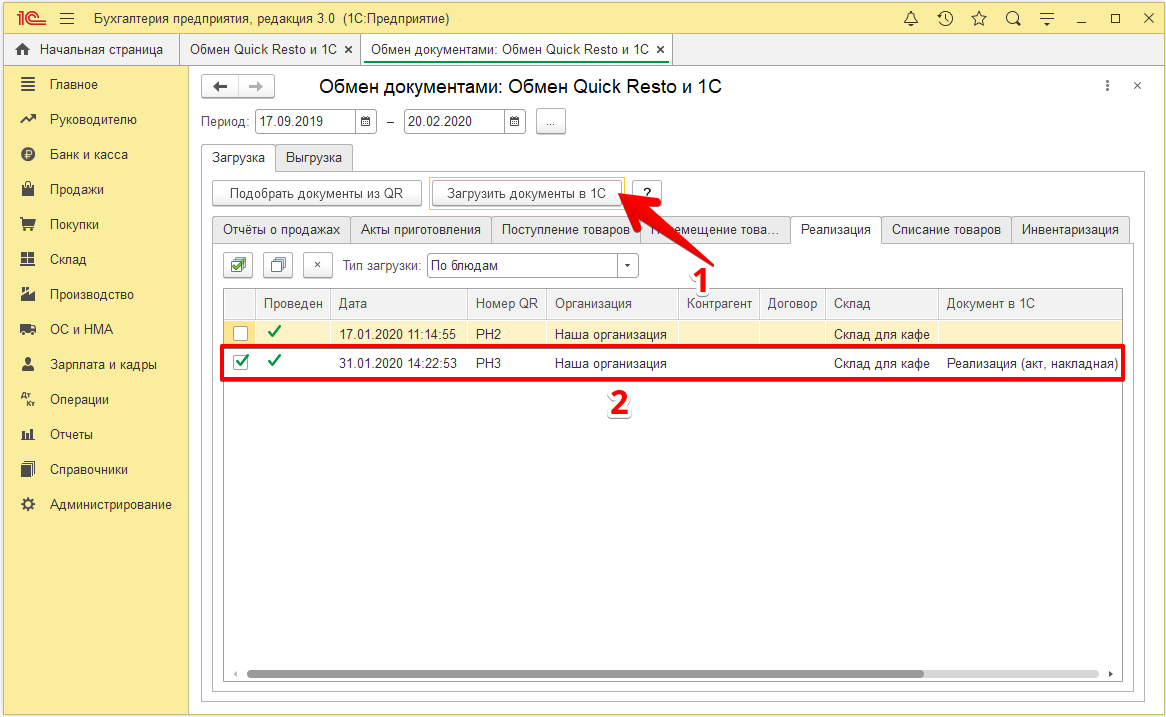Click the Реализация (акт, накладная) document cell

[1031, 363]
